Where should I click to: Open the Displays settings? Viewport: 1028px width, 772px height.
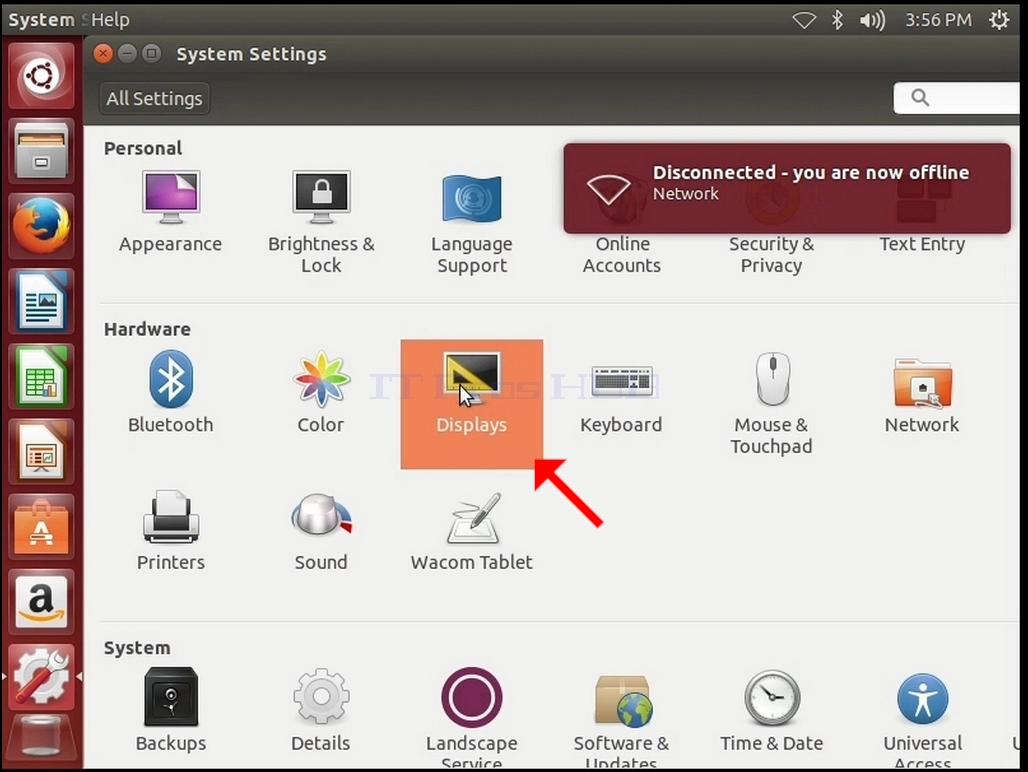[471, 404]
